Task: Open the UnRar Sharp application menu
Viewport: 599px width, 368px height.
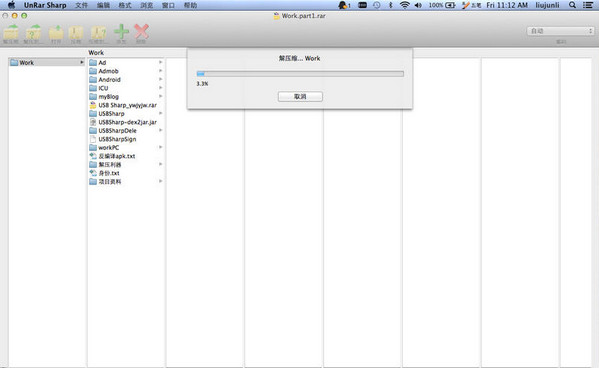Action: [x=45, y=5]
